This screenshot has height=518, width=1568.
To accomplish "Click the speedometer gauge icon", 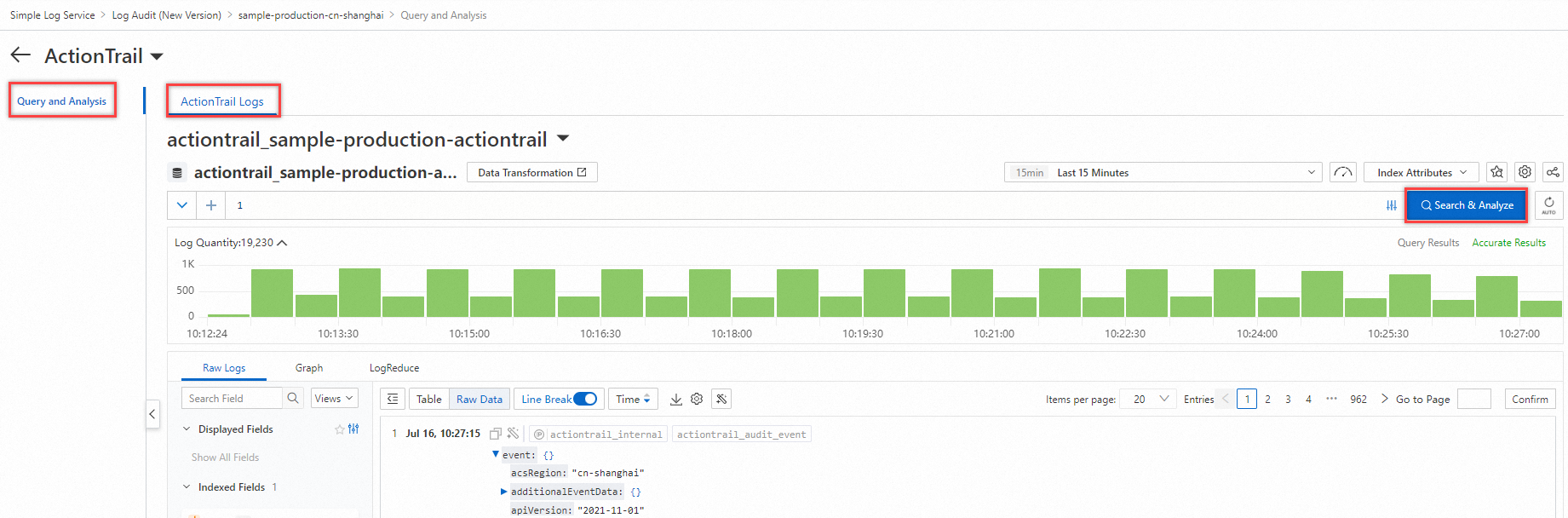I will (x=1343, y=172).
